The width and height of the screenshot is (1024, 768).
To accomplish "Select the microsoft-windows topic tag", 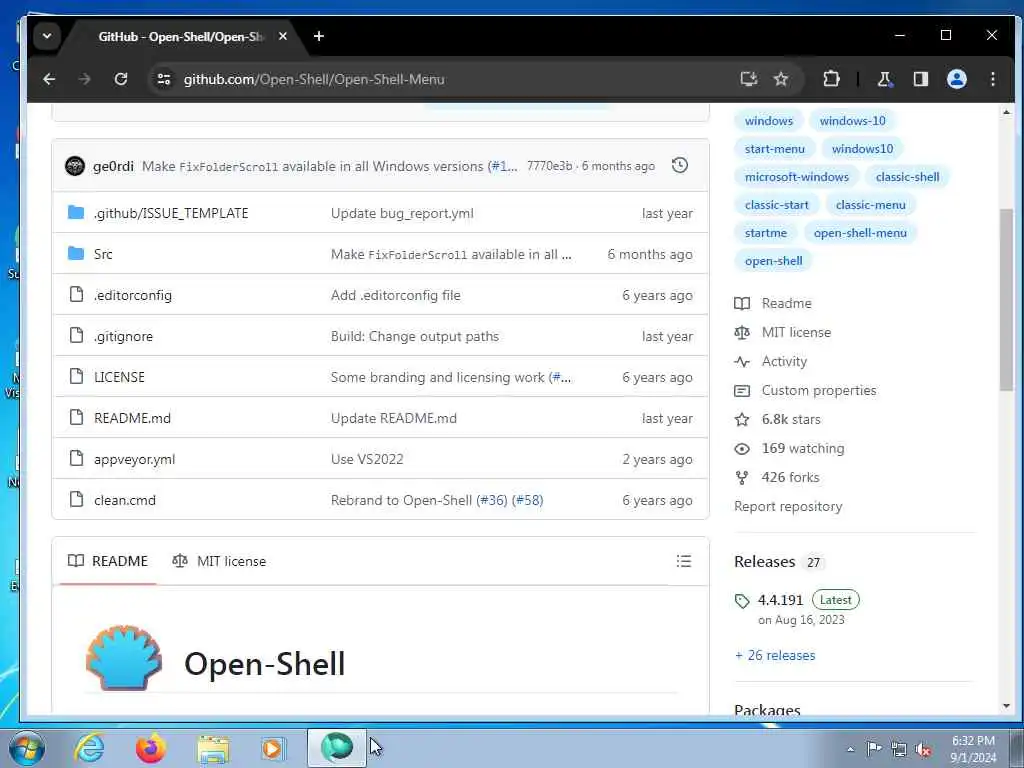I will [x=797, y=177].
